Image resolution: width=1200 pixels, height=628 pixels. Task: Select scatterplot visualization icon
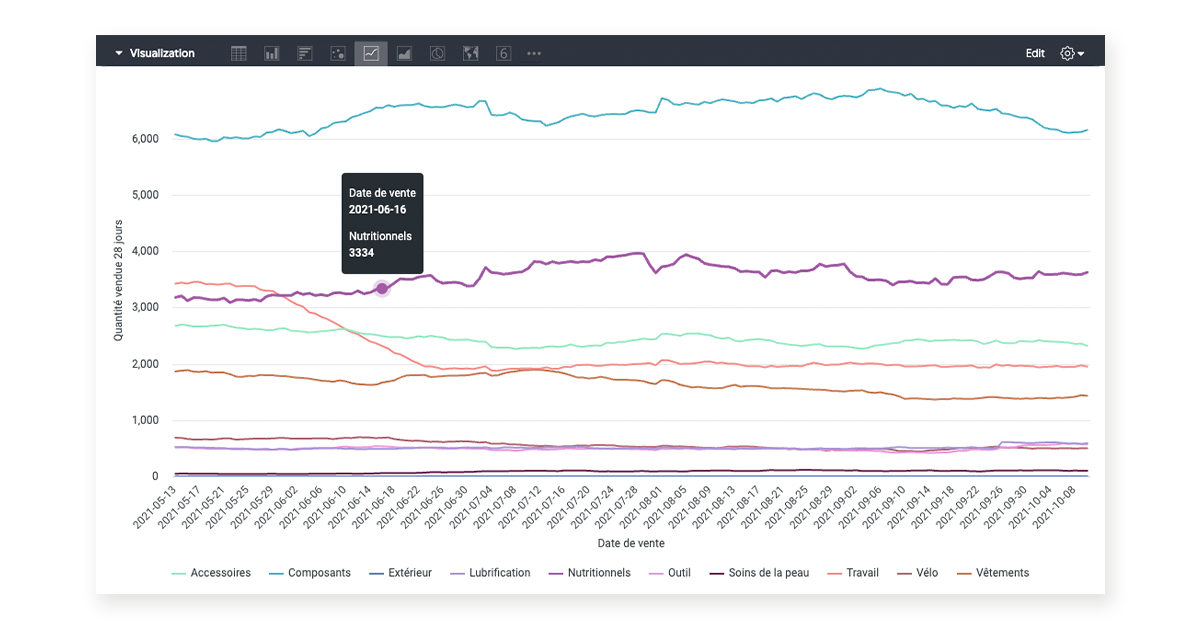coord(338,53)
